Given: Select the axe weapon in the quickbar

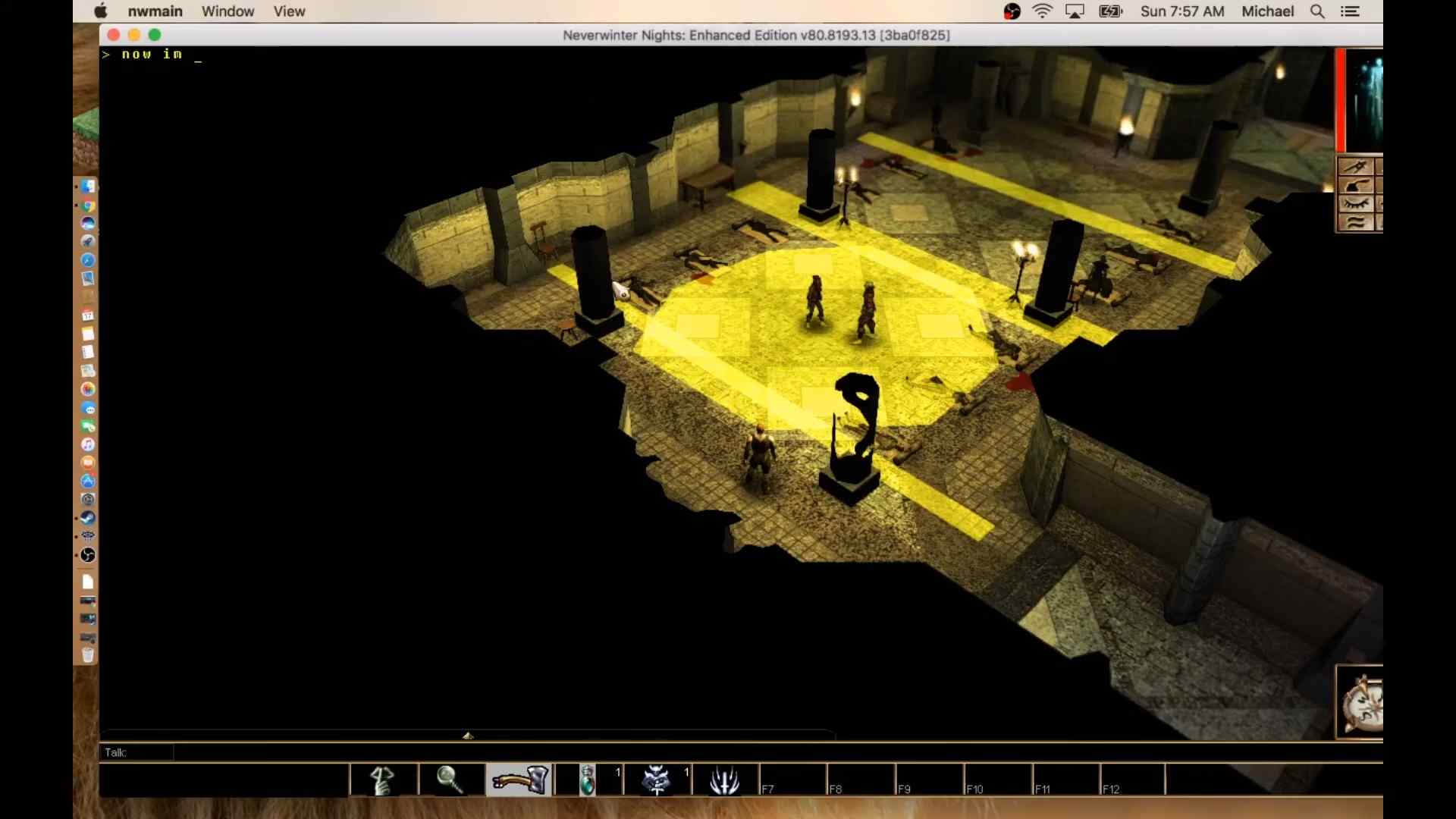Looking at the screenshot, I should (518, 779).
